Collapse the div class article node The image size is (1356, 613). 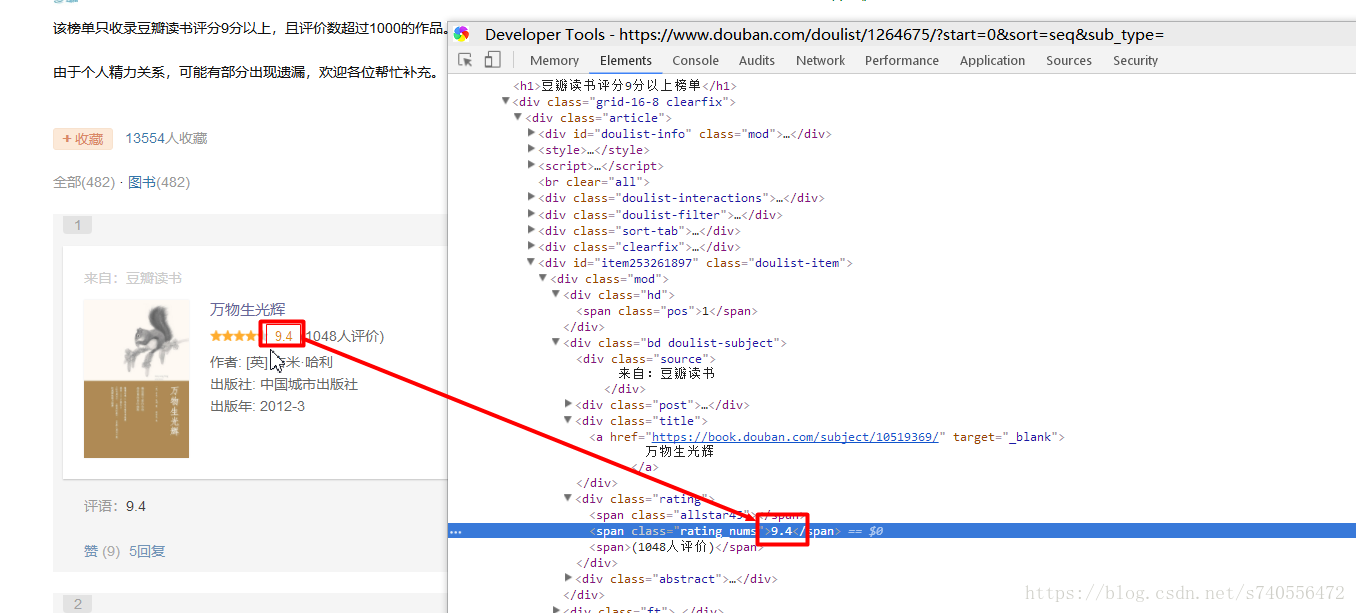(x=518, y=118)
